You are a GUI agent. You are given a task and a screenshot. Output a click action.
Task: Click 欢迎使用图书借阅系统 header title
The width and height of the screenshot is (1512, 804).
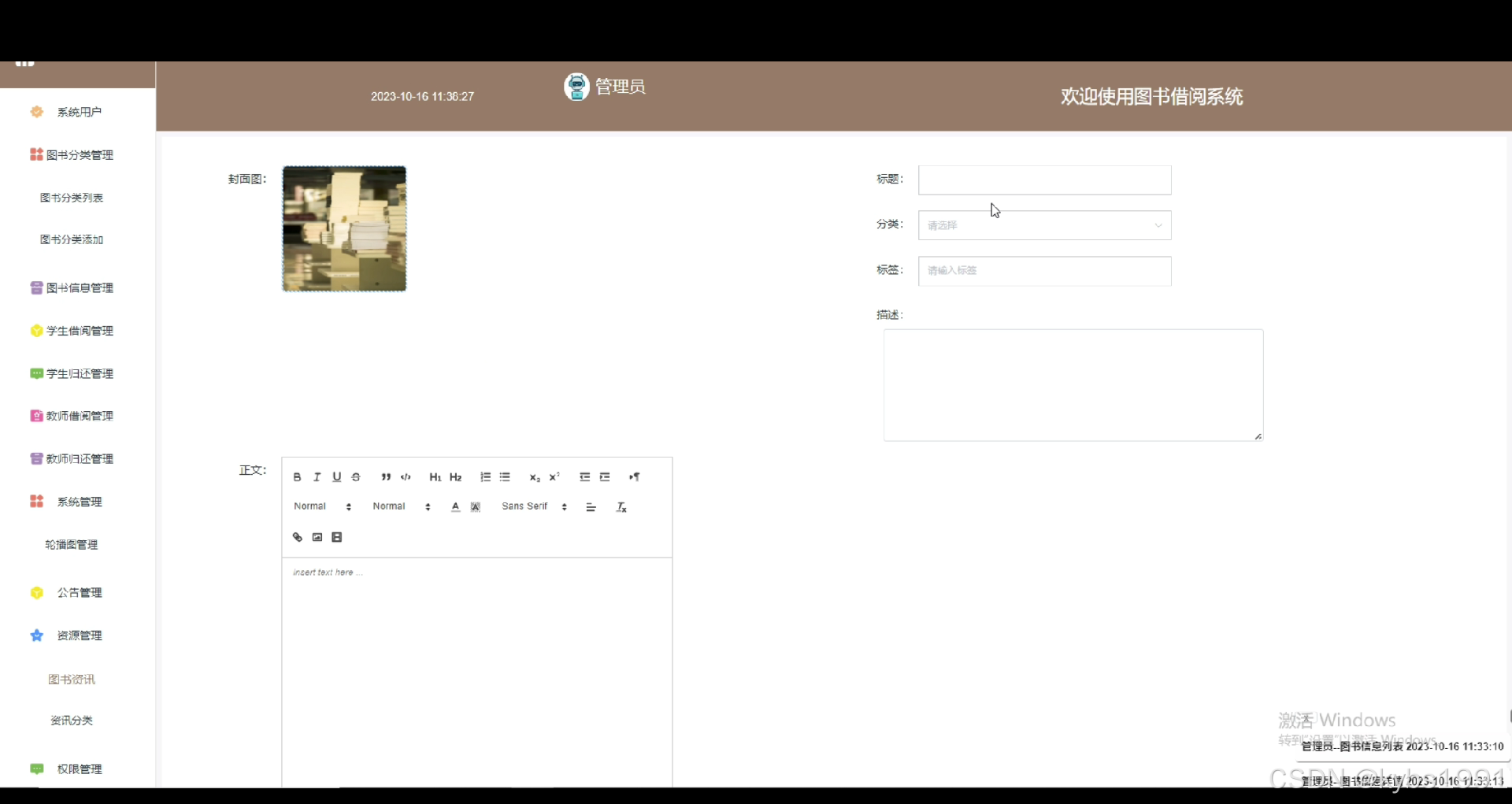(1151, 97)
